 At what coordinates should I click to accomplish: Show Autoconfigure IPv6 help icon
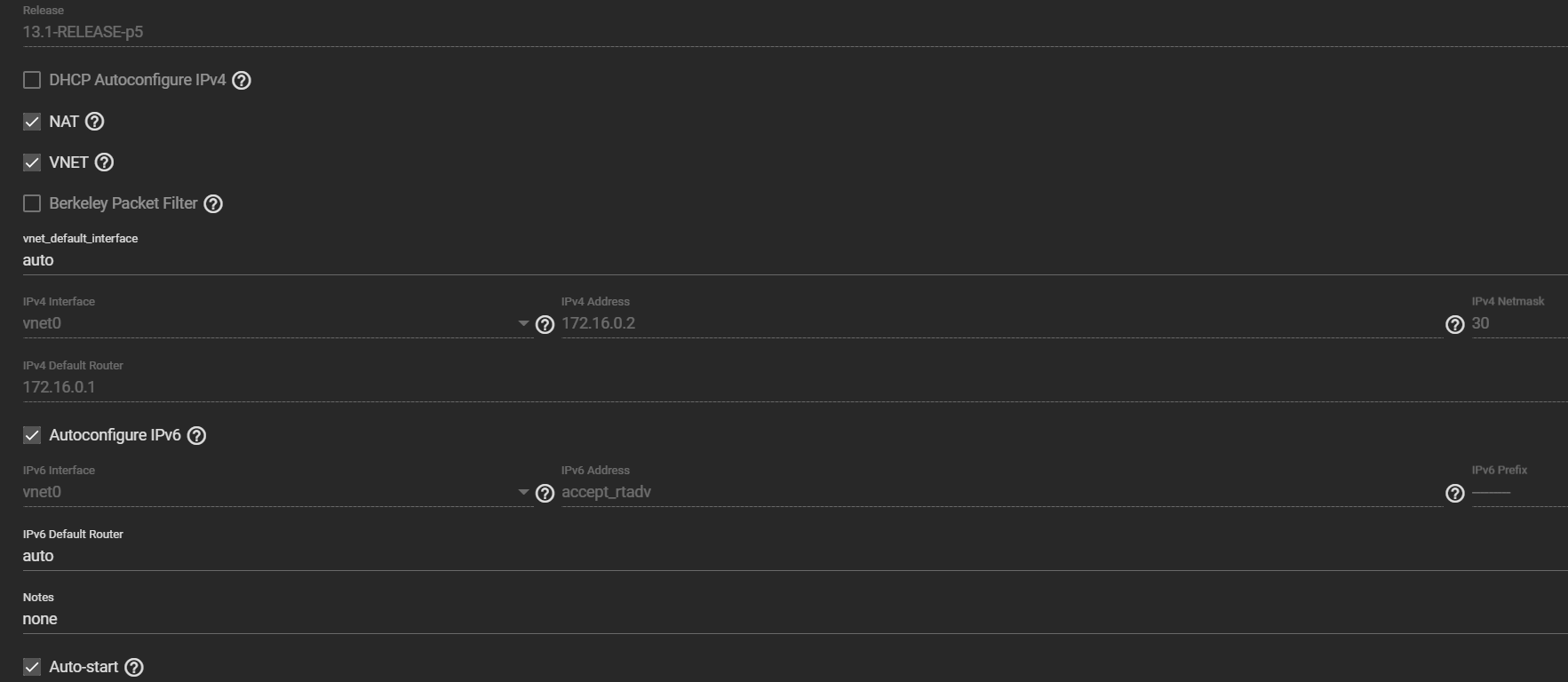pyautogui.click(x=197, y=436)
